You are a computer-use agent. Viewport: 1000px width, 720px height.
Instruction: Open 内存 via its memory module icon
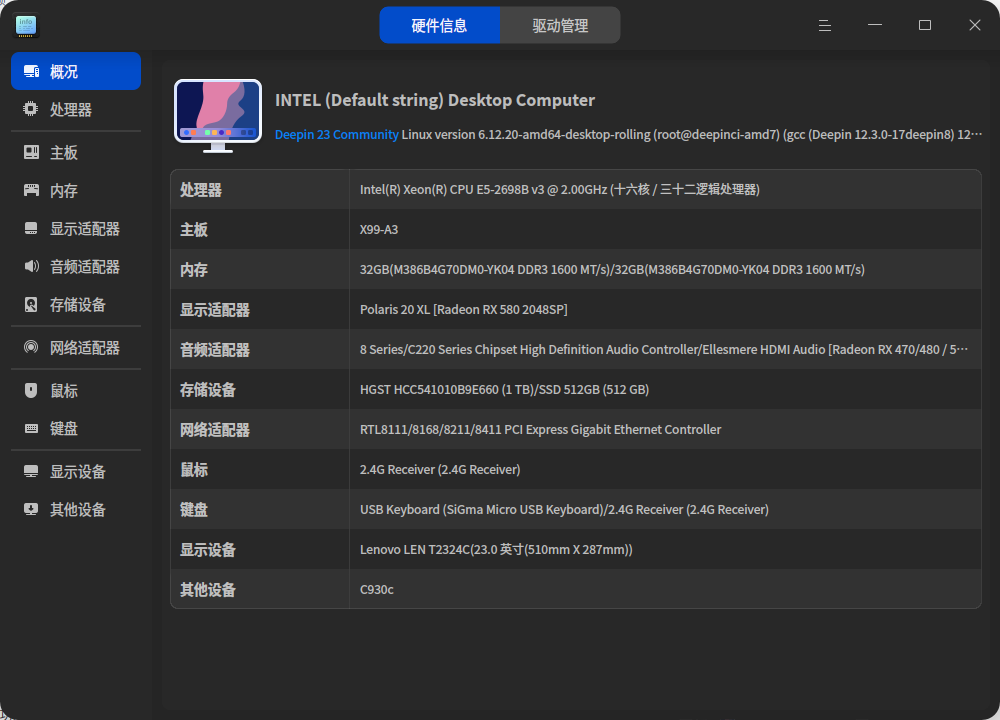31,190
